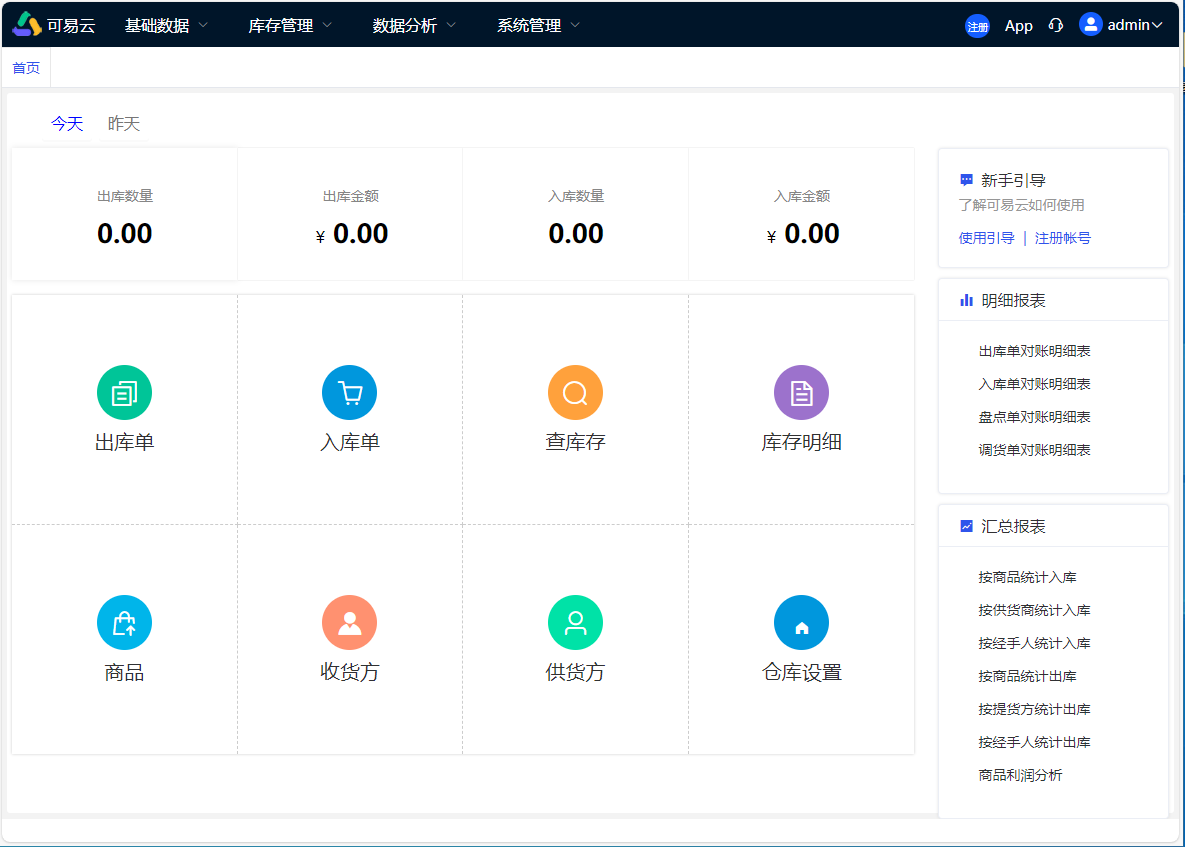Select the 首页 tab
Screen dimensions: 1185x847
tap(26, 67)
